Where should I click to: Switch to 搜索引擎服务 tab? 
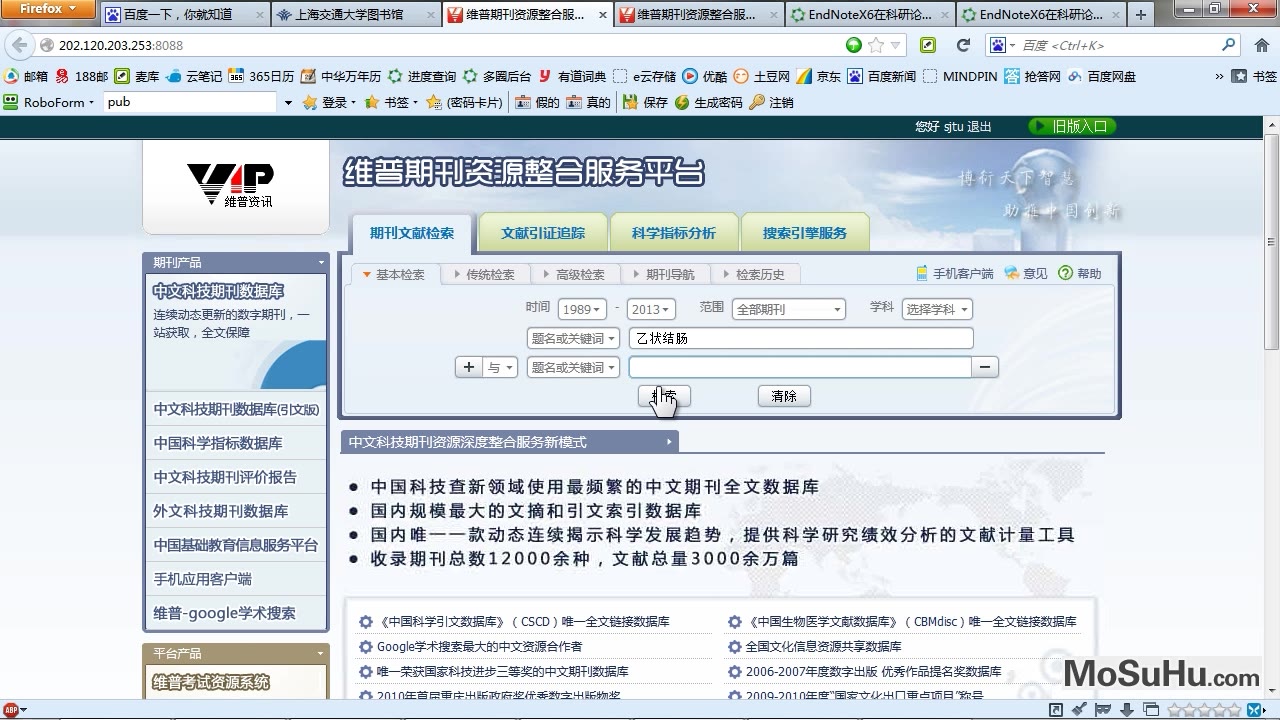click(804, 233)
